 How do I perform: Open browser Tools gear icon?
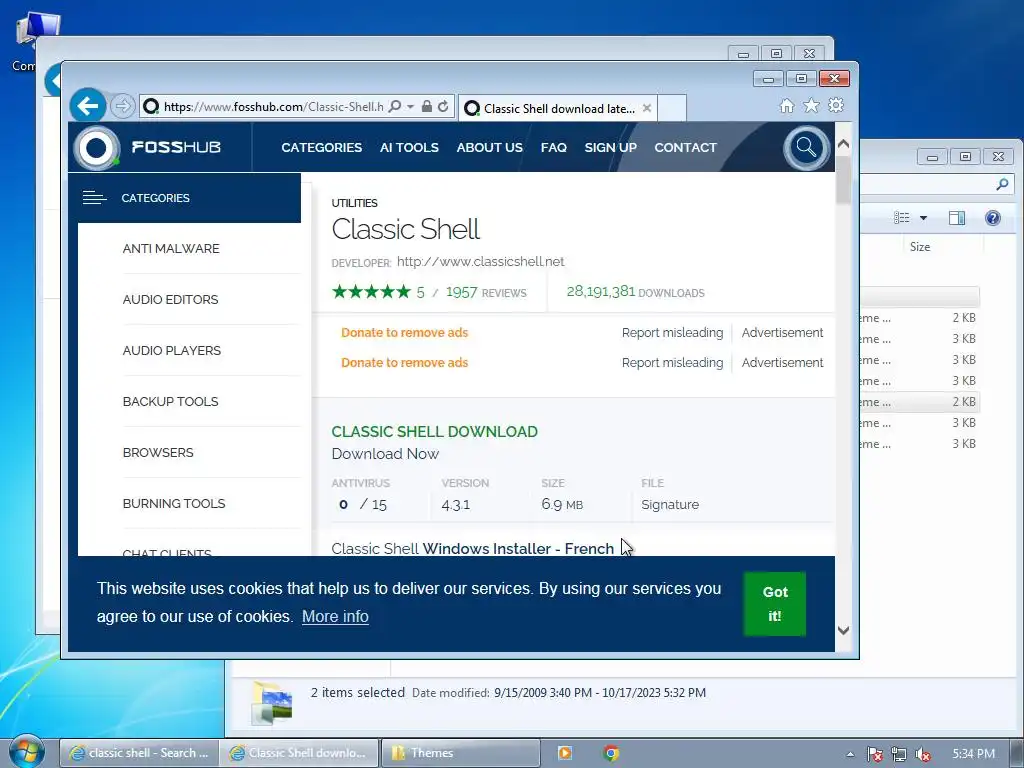point(836,105)
